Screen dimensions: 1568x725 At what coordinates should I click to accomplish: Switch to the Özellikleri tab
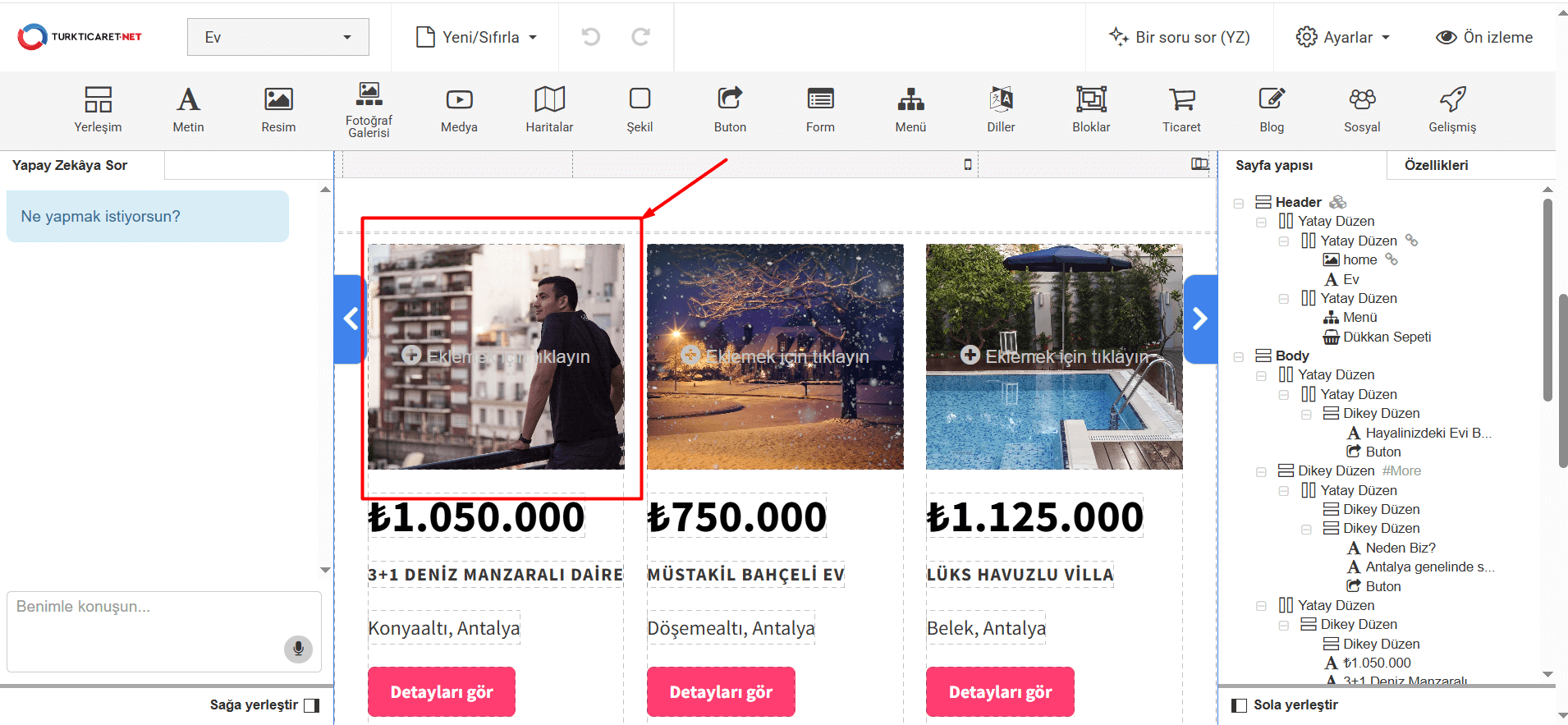click(x=1436, y=165)
